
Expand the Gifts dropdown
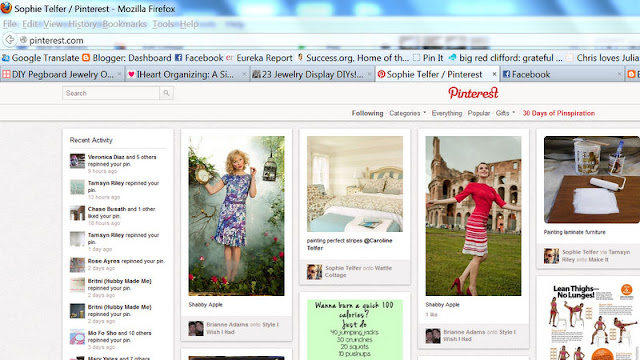click(505, 113)
